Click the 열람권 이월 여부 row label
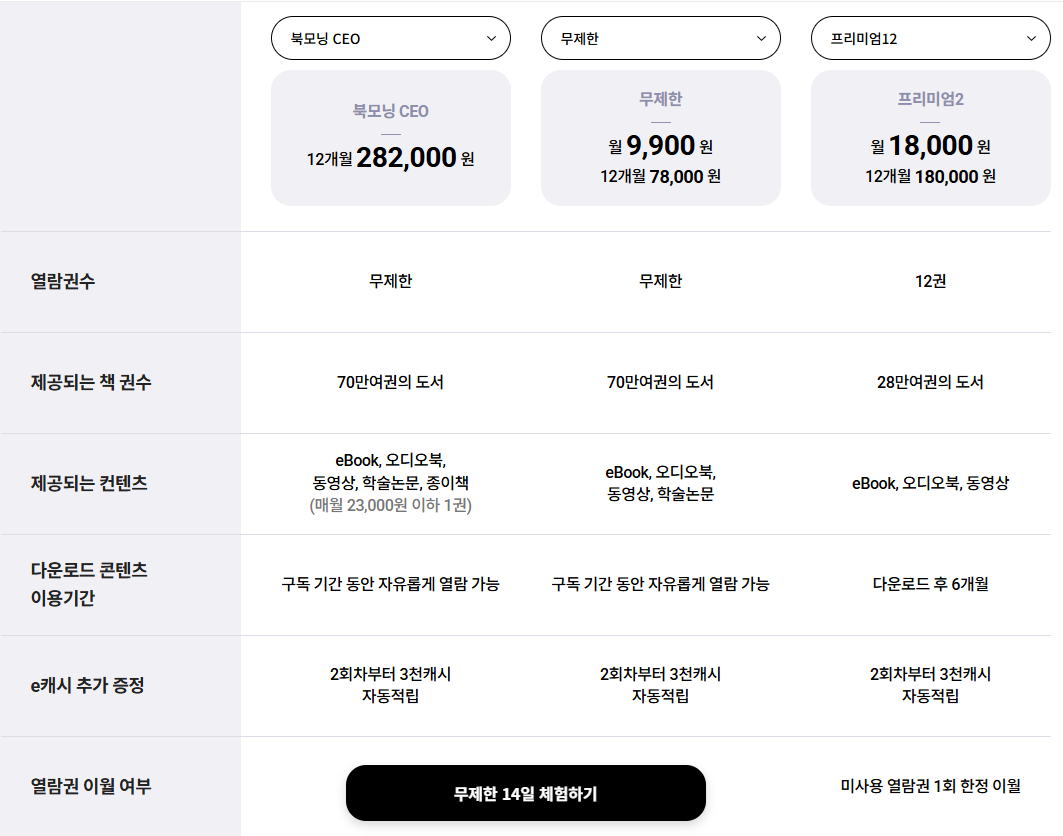This screenshot has width=1063, height=836. [x=91, y=786]
